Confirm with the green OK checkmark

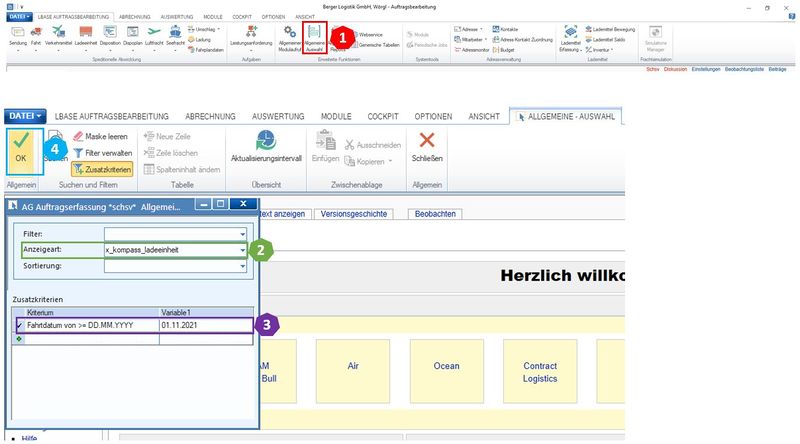click(21, 147)
